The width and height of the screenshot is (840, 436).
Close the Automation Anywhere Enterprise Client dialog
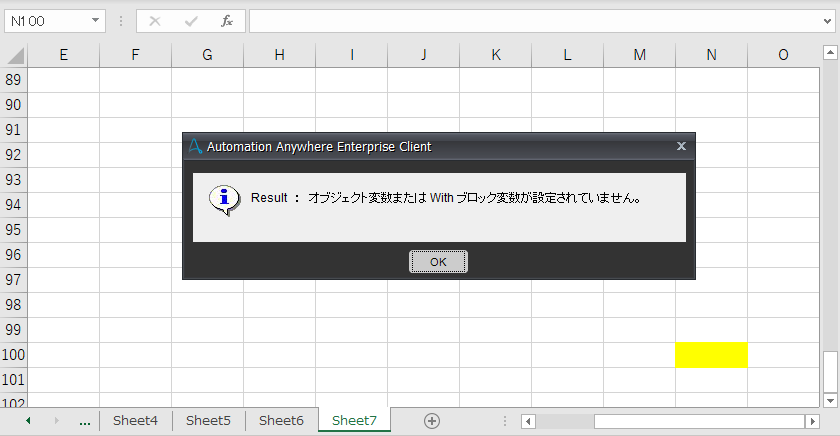point(681,146)
